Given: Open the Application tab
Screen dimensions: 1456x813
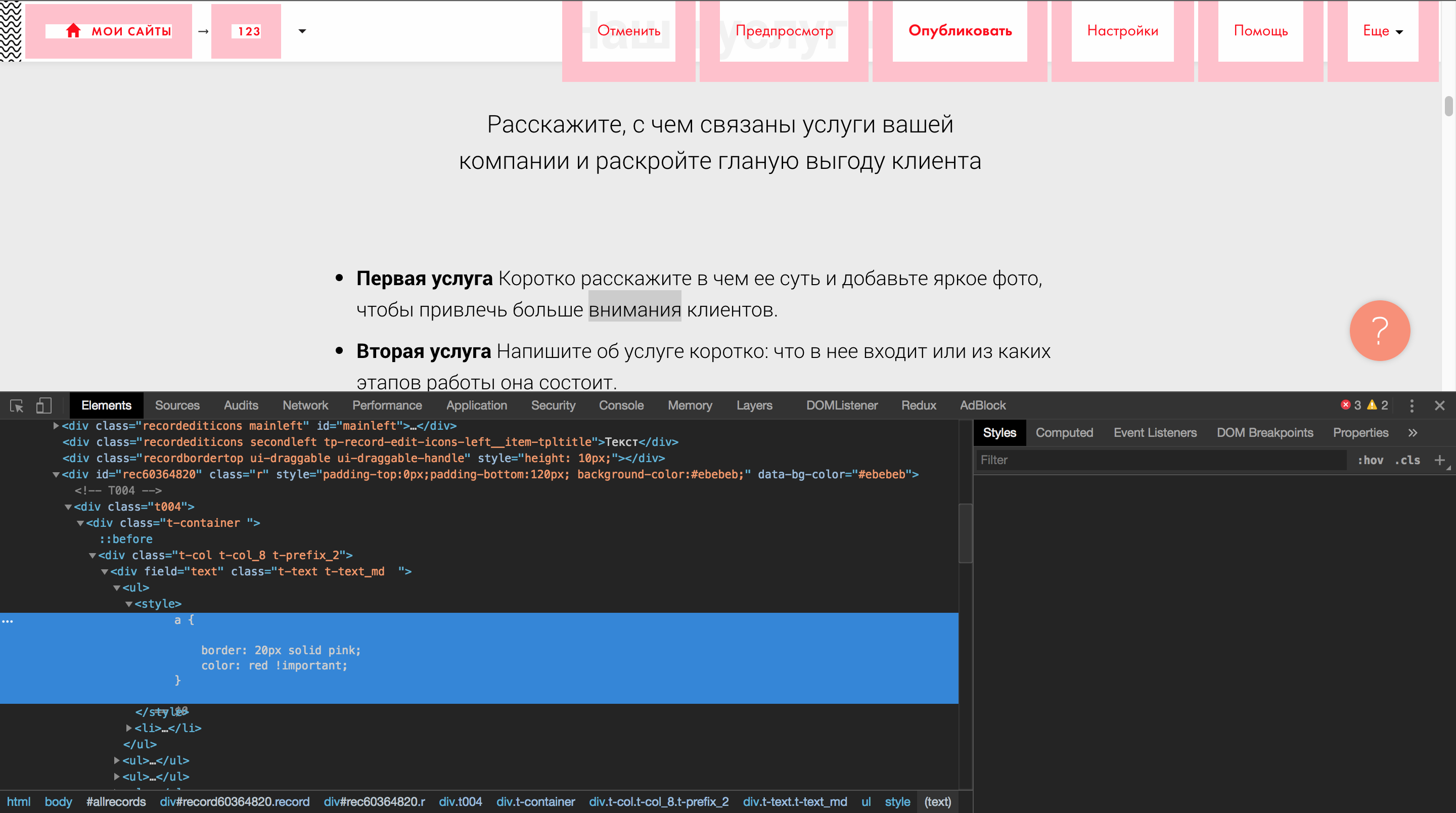Looking at the screenshot, I should coord(476,405).
